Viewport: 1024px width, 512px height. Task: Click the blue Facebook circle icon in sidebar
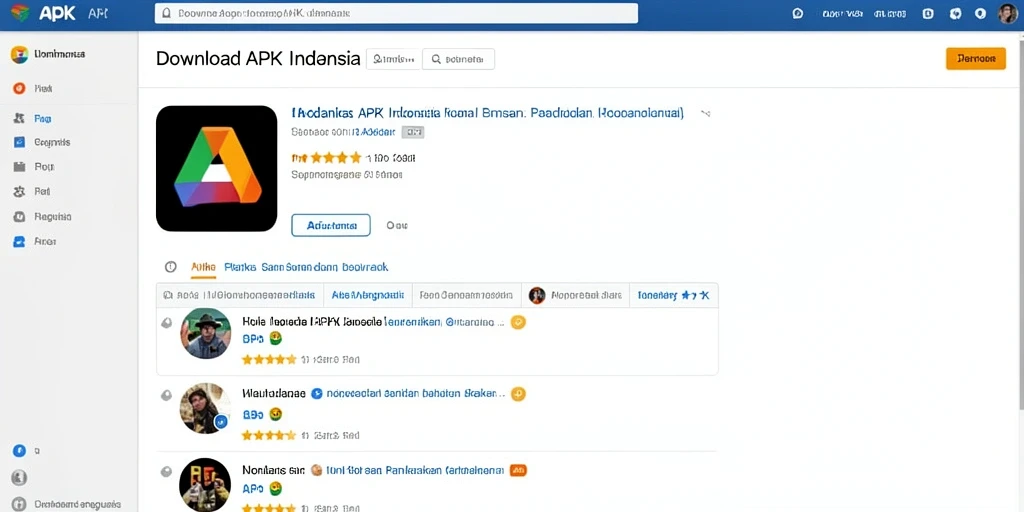19,451
